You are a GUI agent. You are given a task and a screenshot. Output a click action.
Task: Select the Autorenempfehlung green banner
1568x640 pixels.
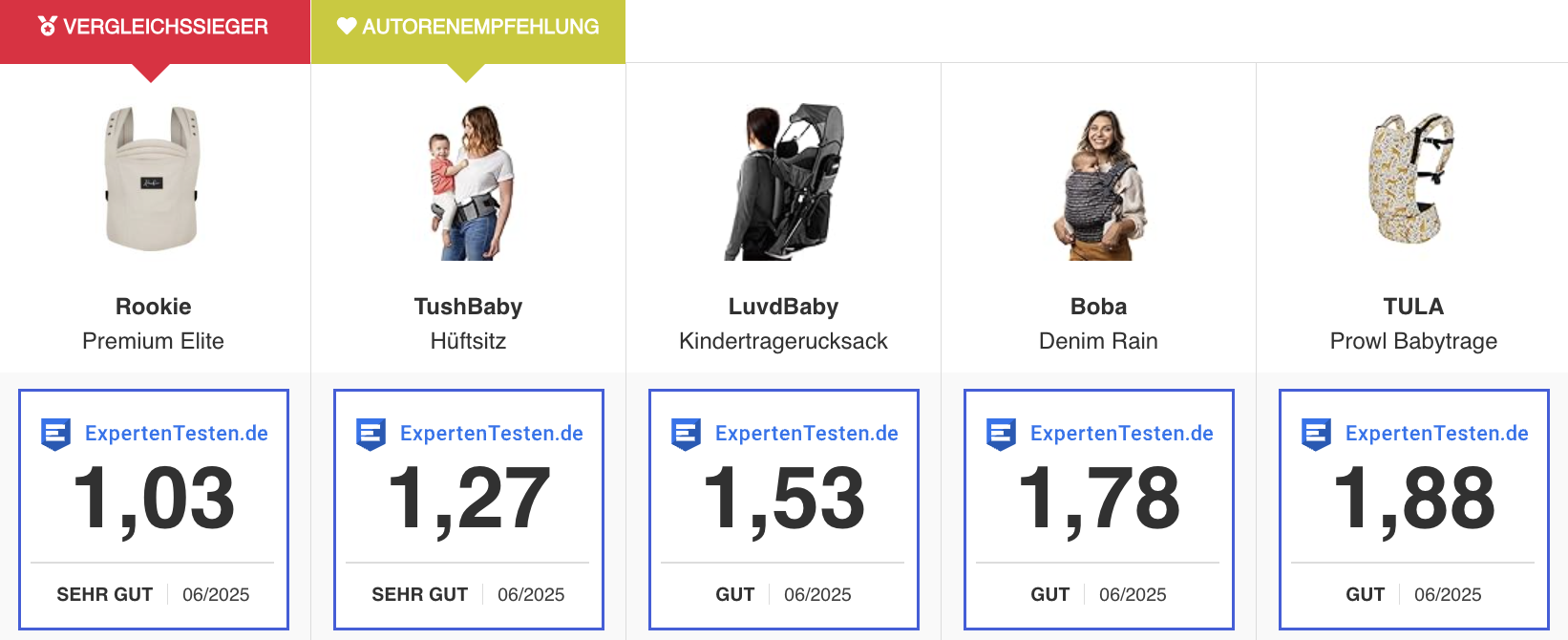click(x=468, y=32)
